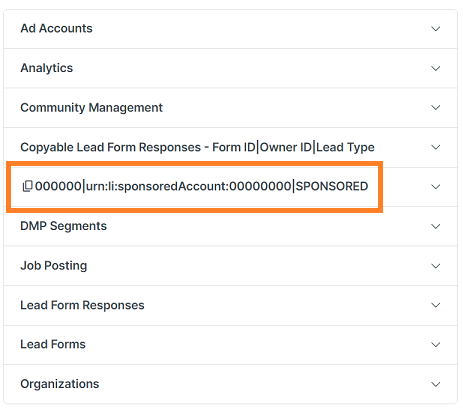This screenshot has height=412, width=463.
Task: Open the Job Posting chevron
Action: click(436, 266)
